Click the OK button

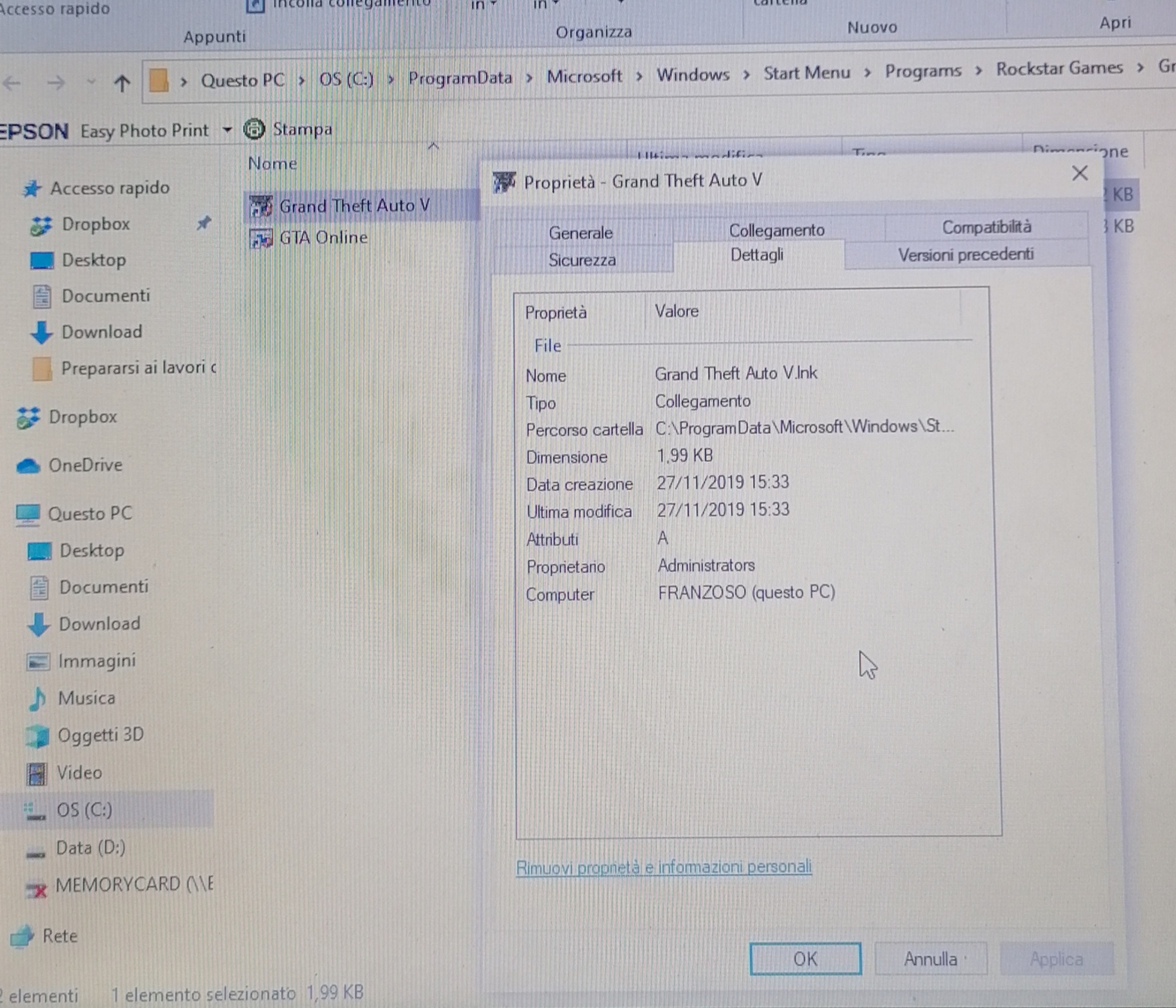coord(805,959)
